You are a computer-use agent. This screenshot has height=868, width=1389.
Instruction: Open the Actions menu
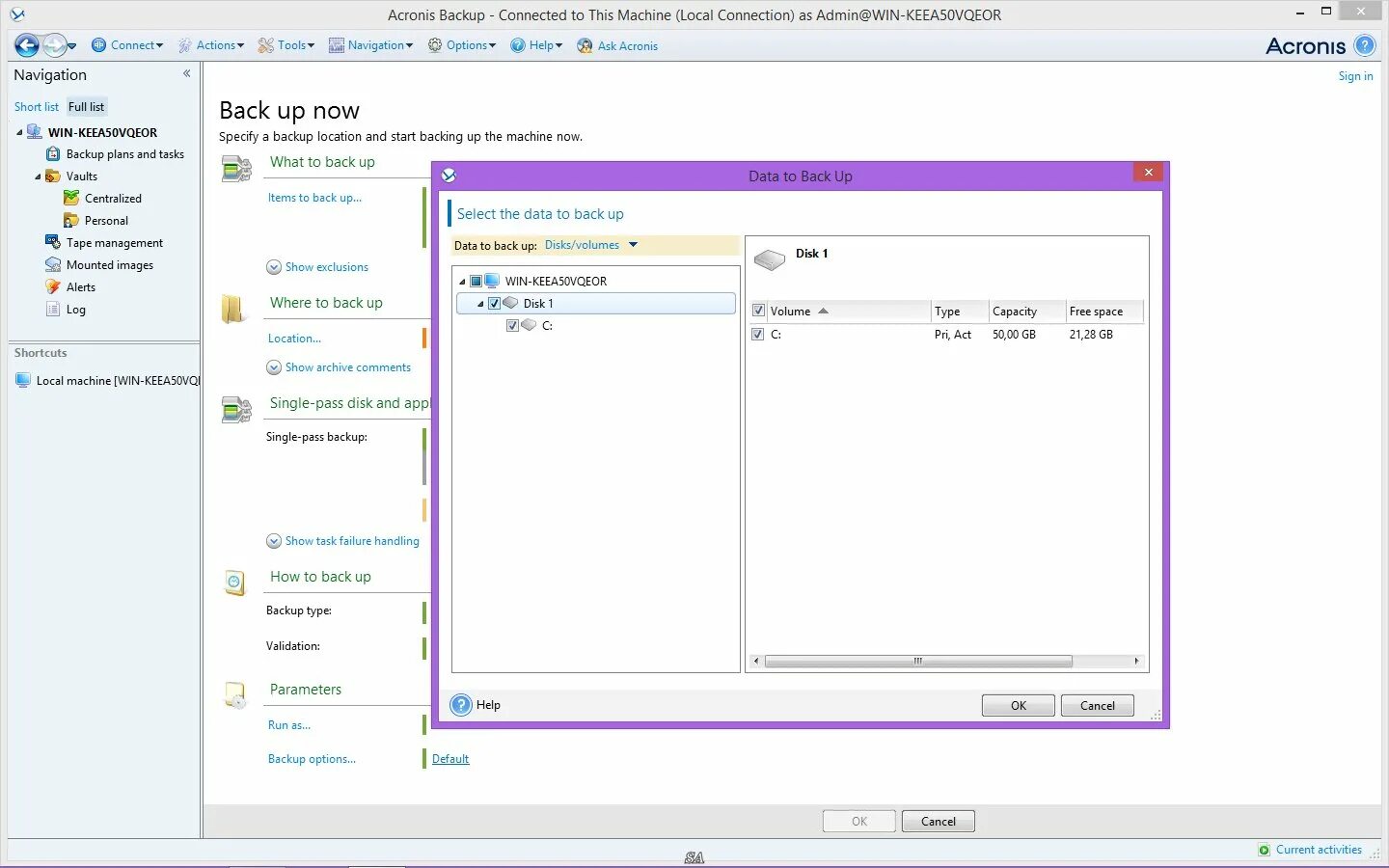(211, 45)
